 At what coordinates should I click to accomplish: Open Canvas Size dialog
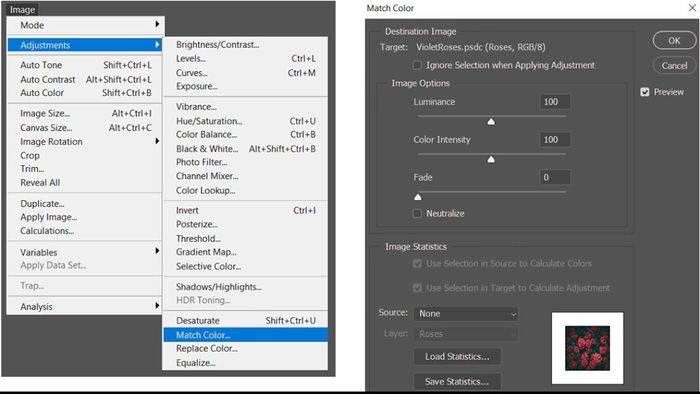(85, 128)
